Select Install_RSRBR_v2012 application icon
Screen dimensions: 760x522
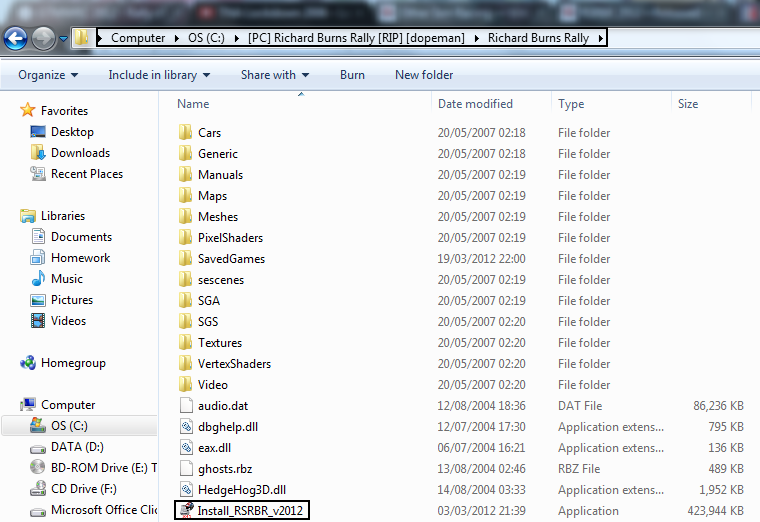pos(186,510)
